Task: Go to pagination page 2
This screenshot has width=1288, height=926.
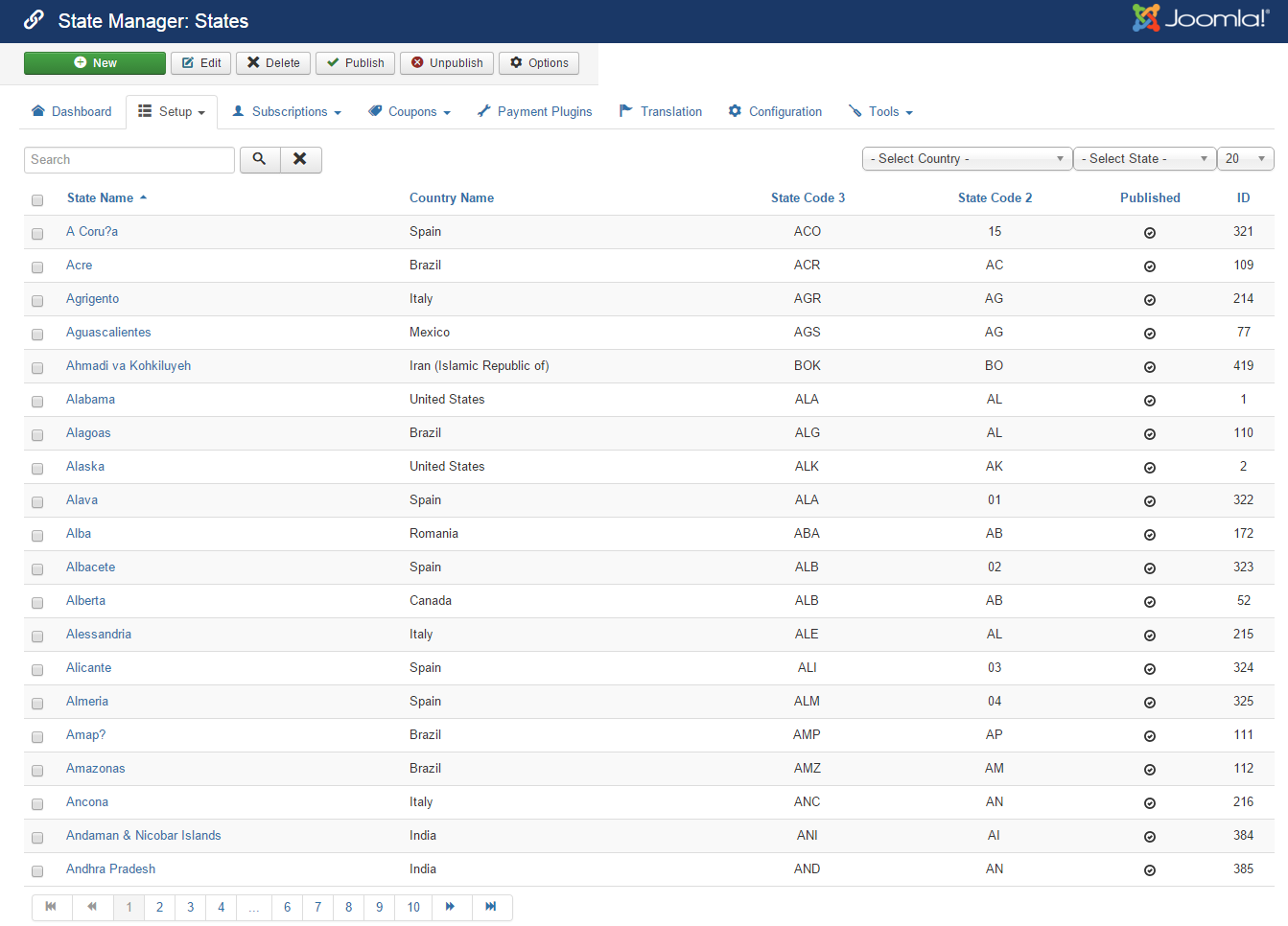Action: click(160, 907)
